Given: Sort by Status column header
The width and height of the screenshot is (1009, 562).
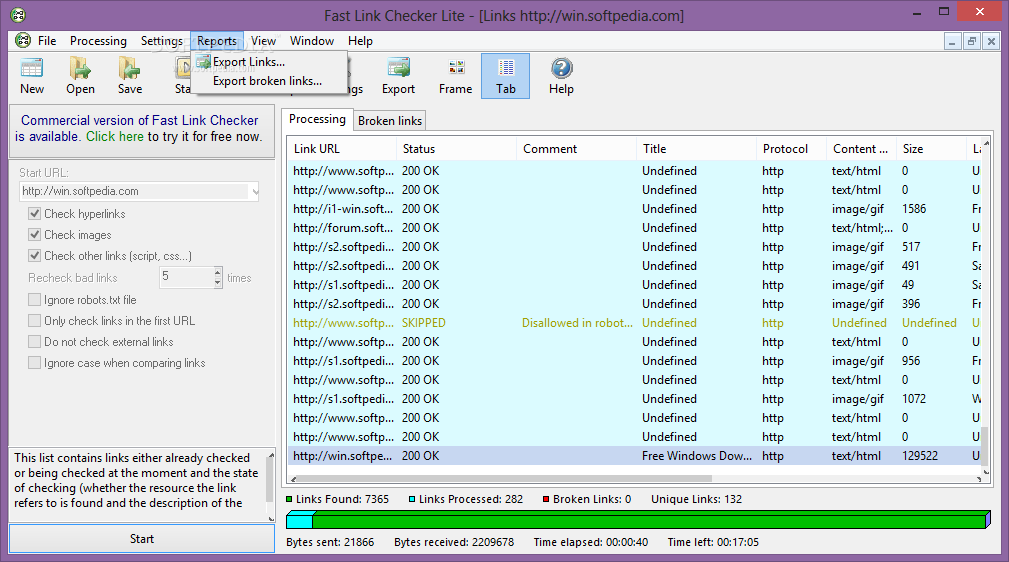Looking at the screenshot, I should [x=456, y=149].
